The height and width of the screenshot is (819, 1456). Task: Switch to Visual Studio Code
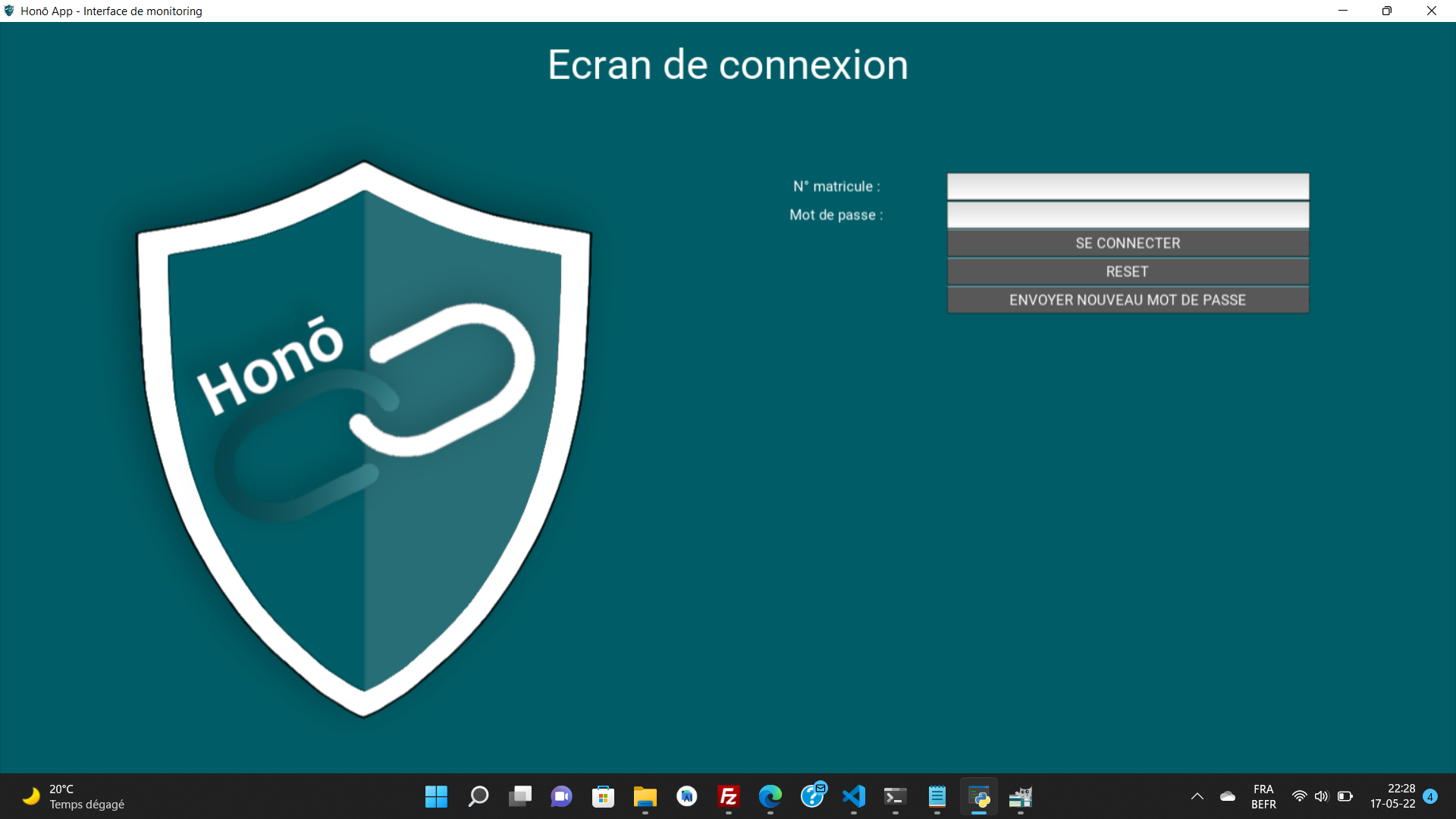854,796
